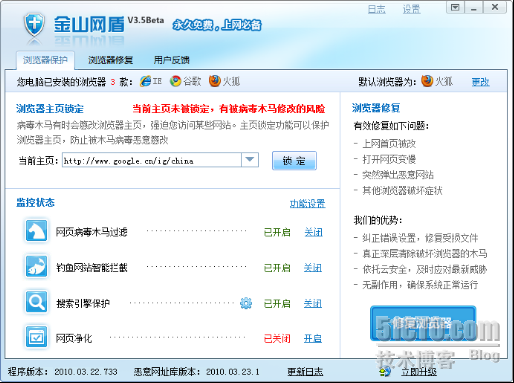Image resolution: width=514 pixels, height=383 pixels.
Task: Select the 谷歌 Chrome browser icon
Action: tap(175, 81)
